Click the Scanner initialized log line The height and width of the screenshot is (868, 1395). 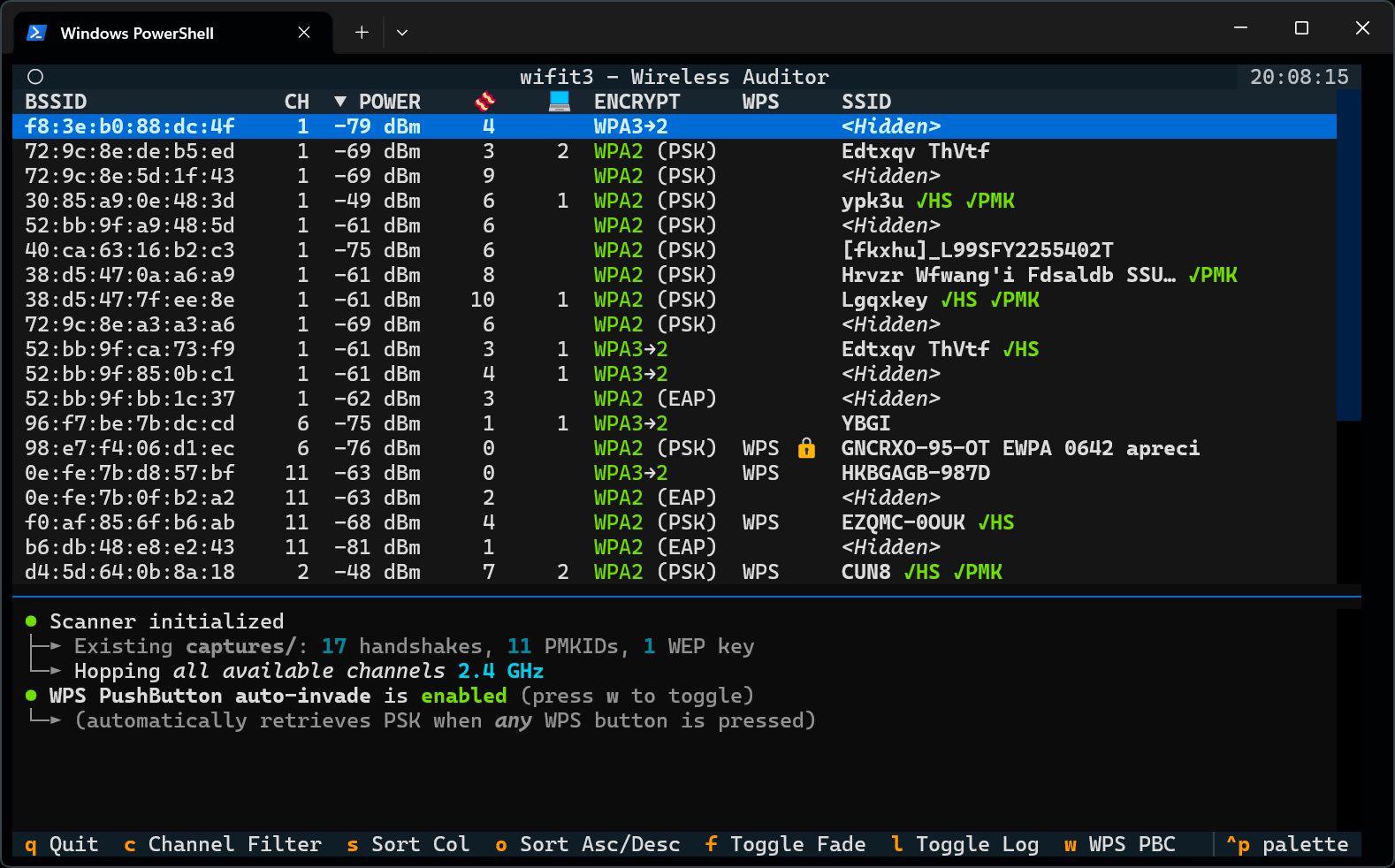point(155,621)
